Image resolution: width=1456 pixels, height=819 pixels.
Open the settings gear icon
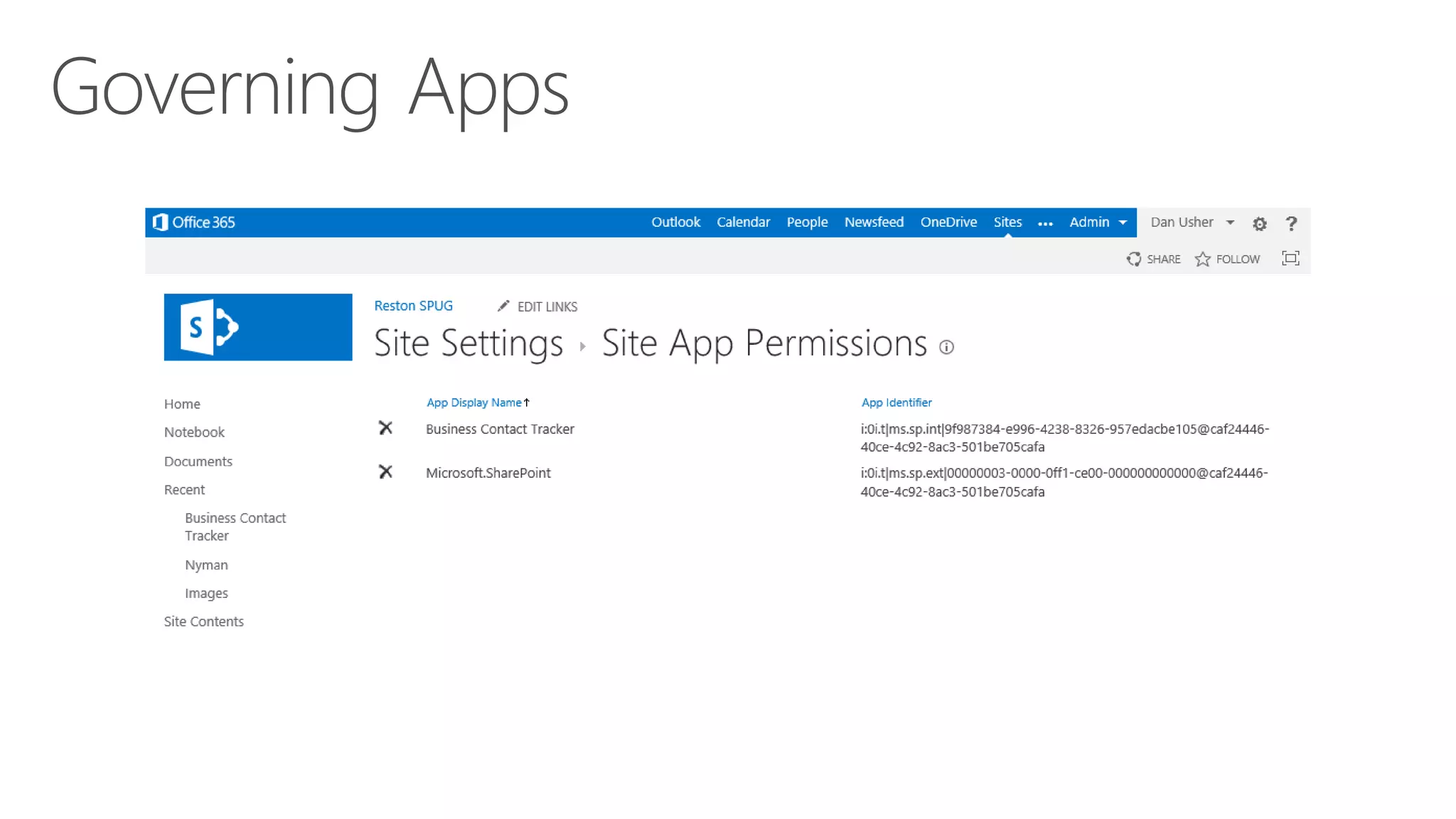(1259, 224)
